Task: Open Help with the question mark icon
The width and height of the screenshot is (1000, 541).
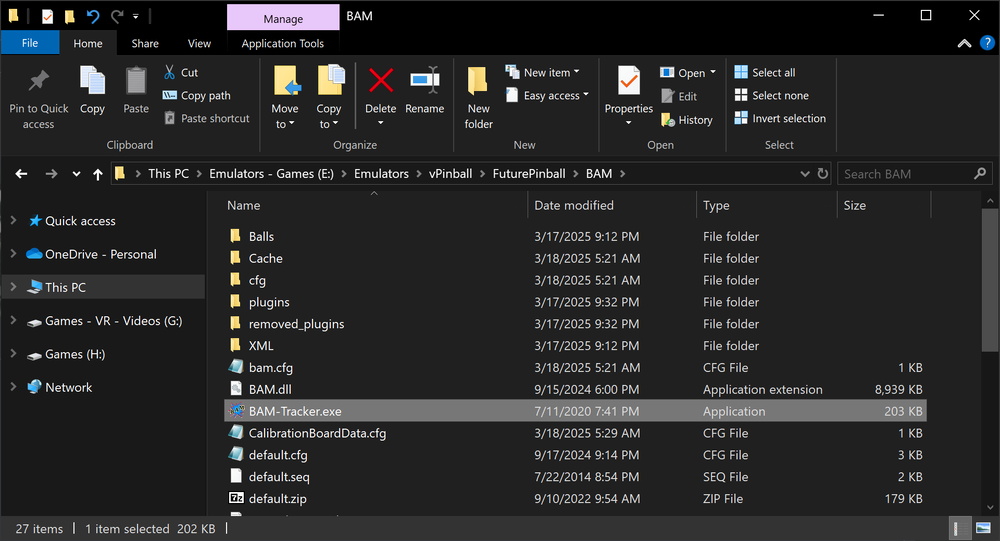Action: [987, 43]
